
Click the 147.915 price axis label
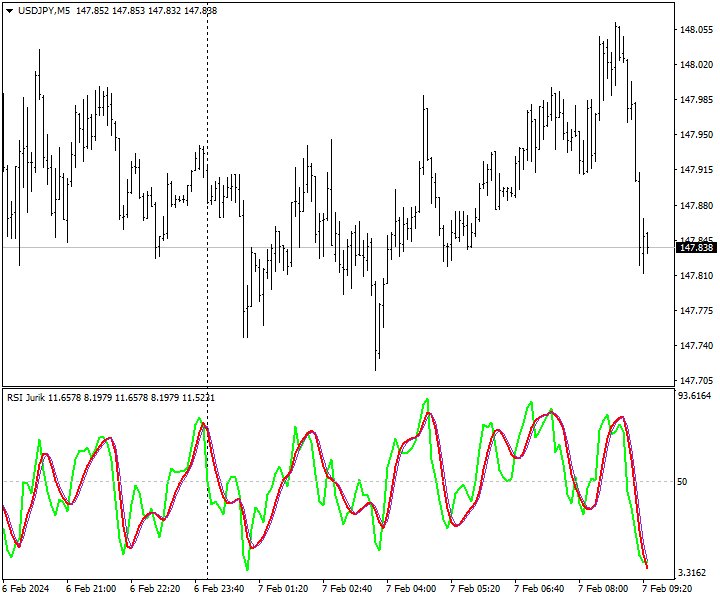click(696, 170)
